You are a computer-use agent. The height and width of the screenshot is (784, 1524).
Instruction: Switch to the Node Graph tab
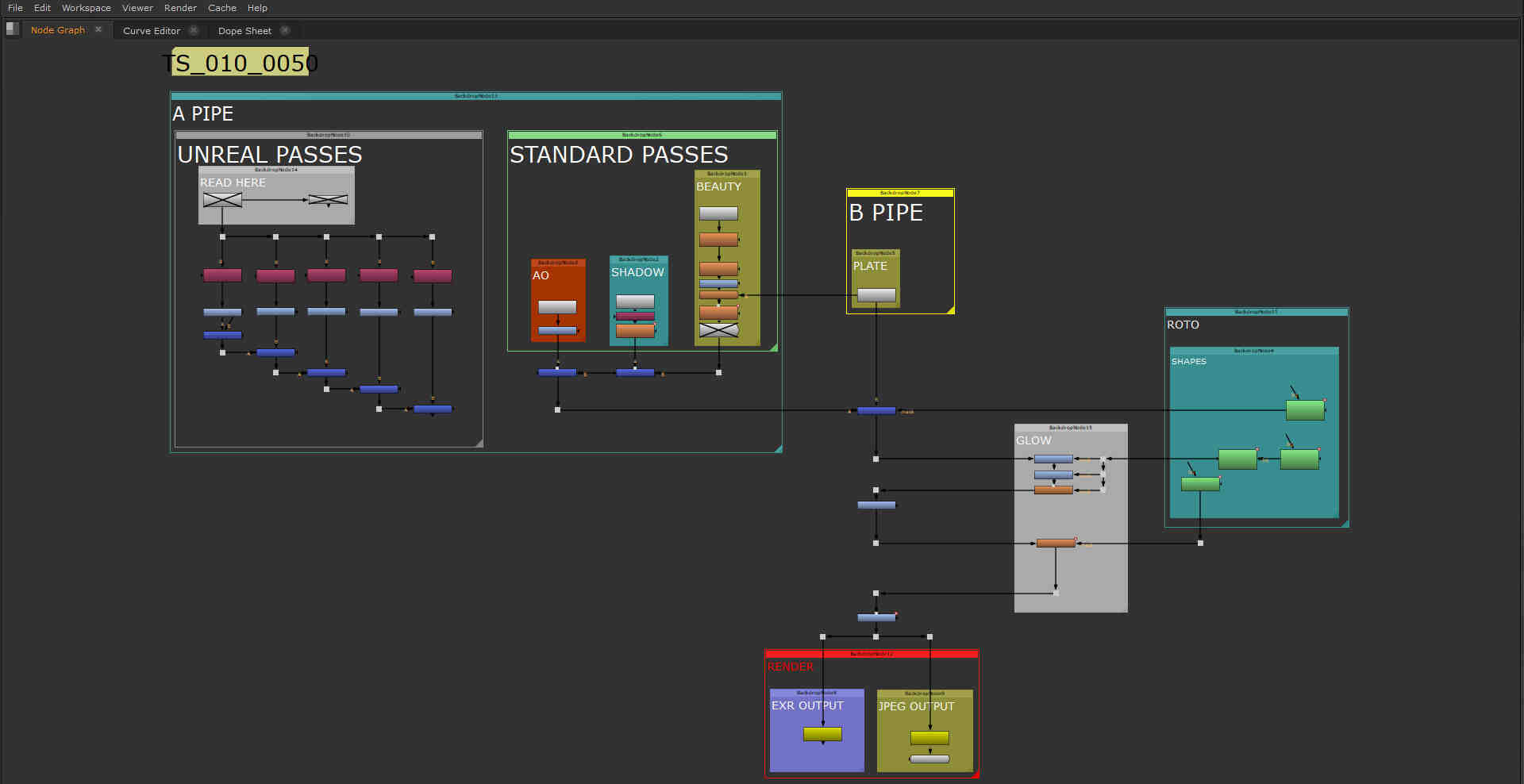click(x=58, y=30)
